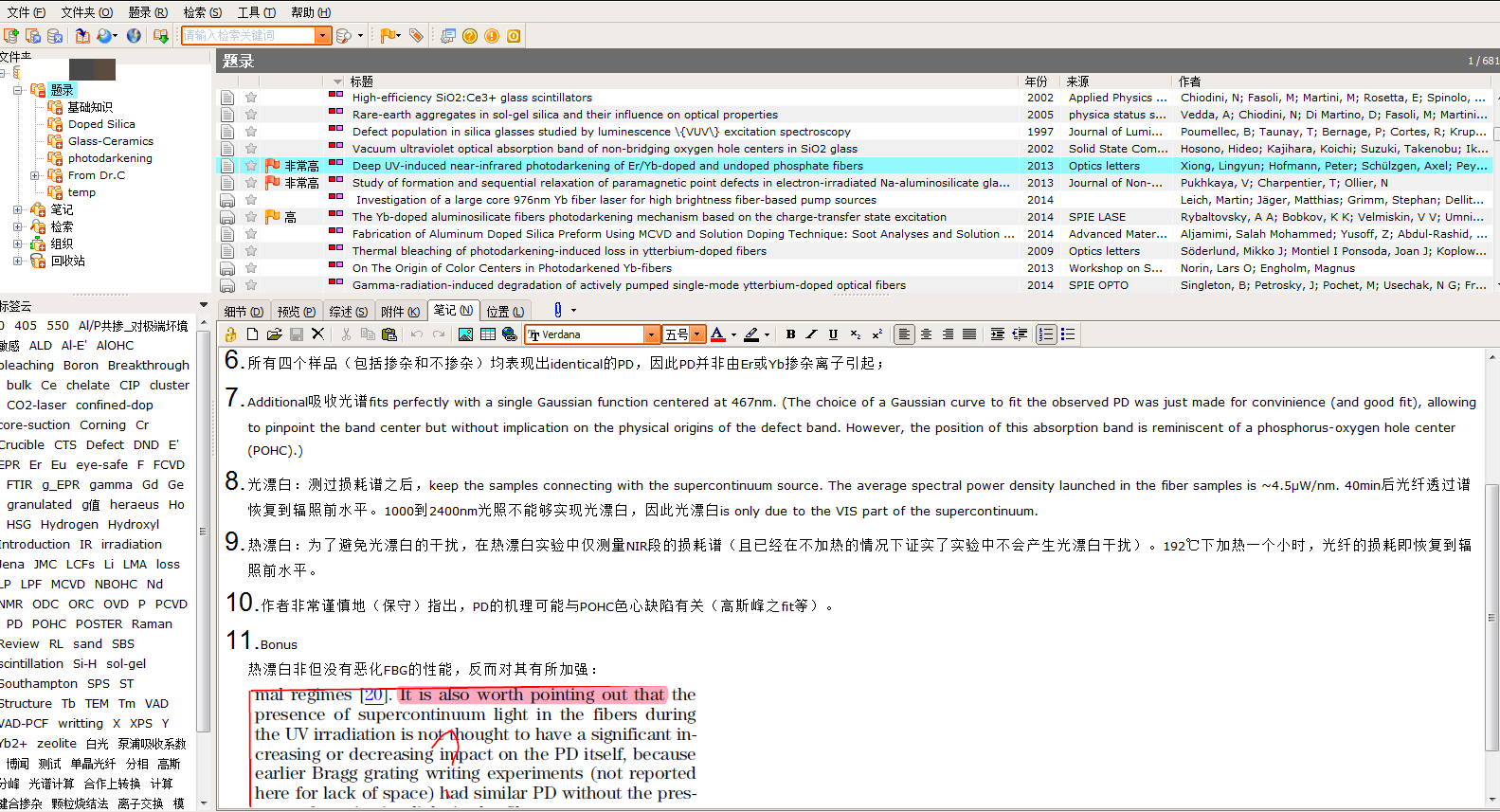Select the Glass-Ceramics folder

point(111,141)
